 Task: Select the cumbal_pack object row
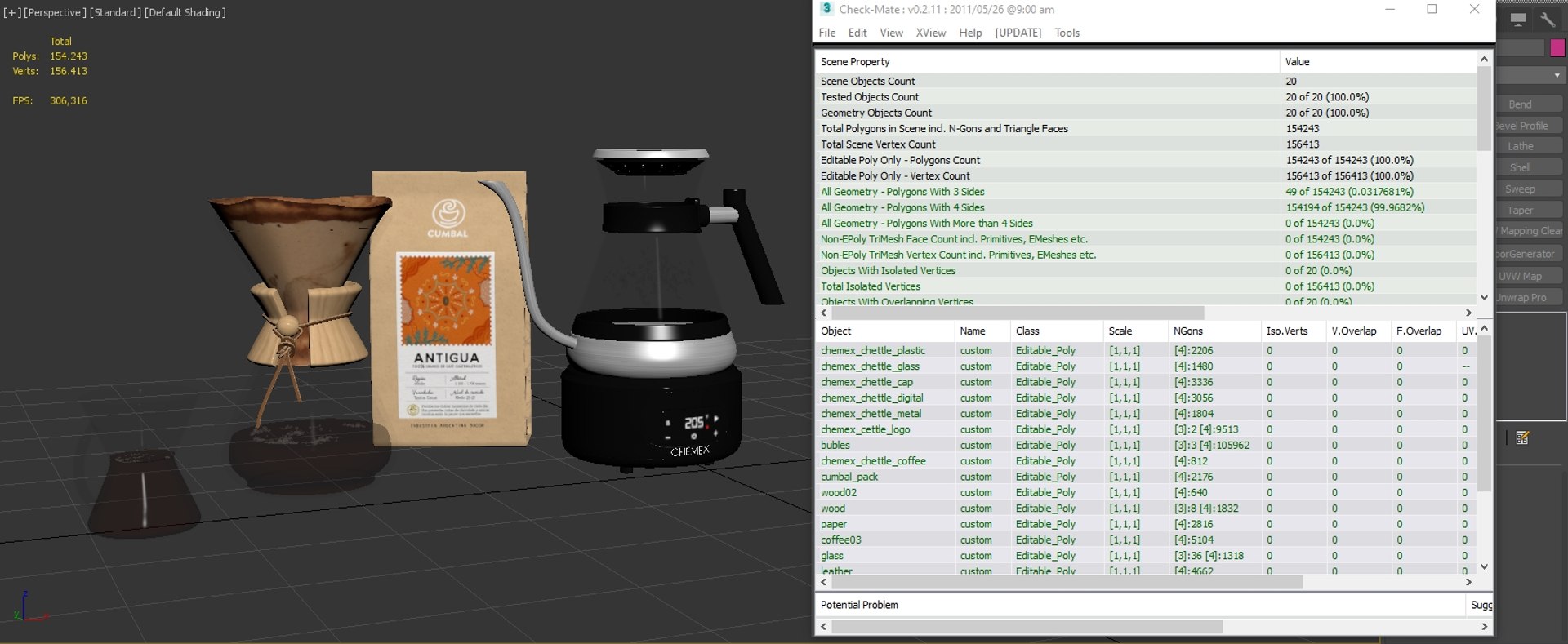coord(1145,477)
